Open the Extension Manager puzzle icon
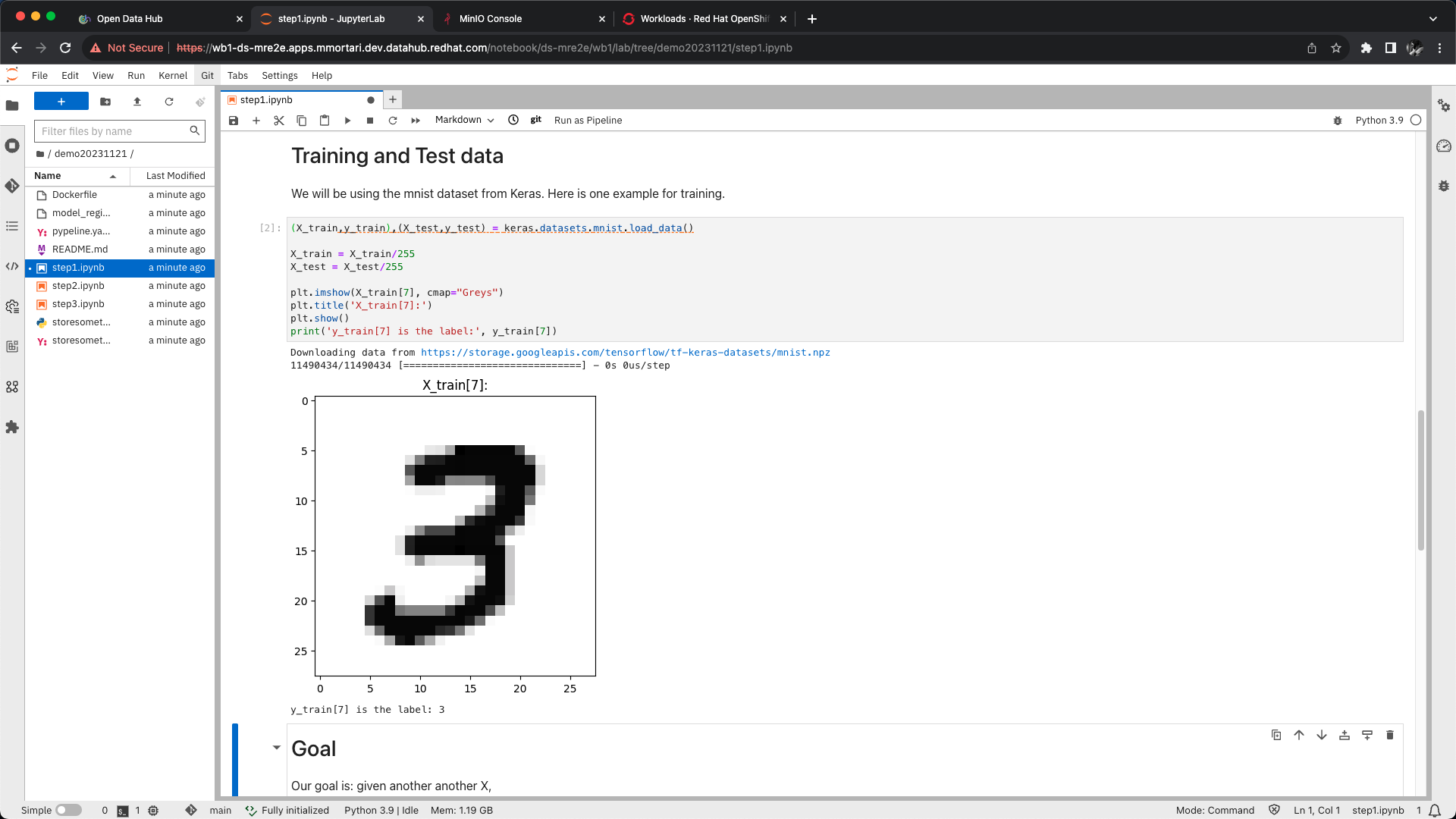 12,427
